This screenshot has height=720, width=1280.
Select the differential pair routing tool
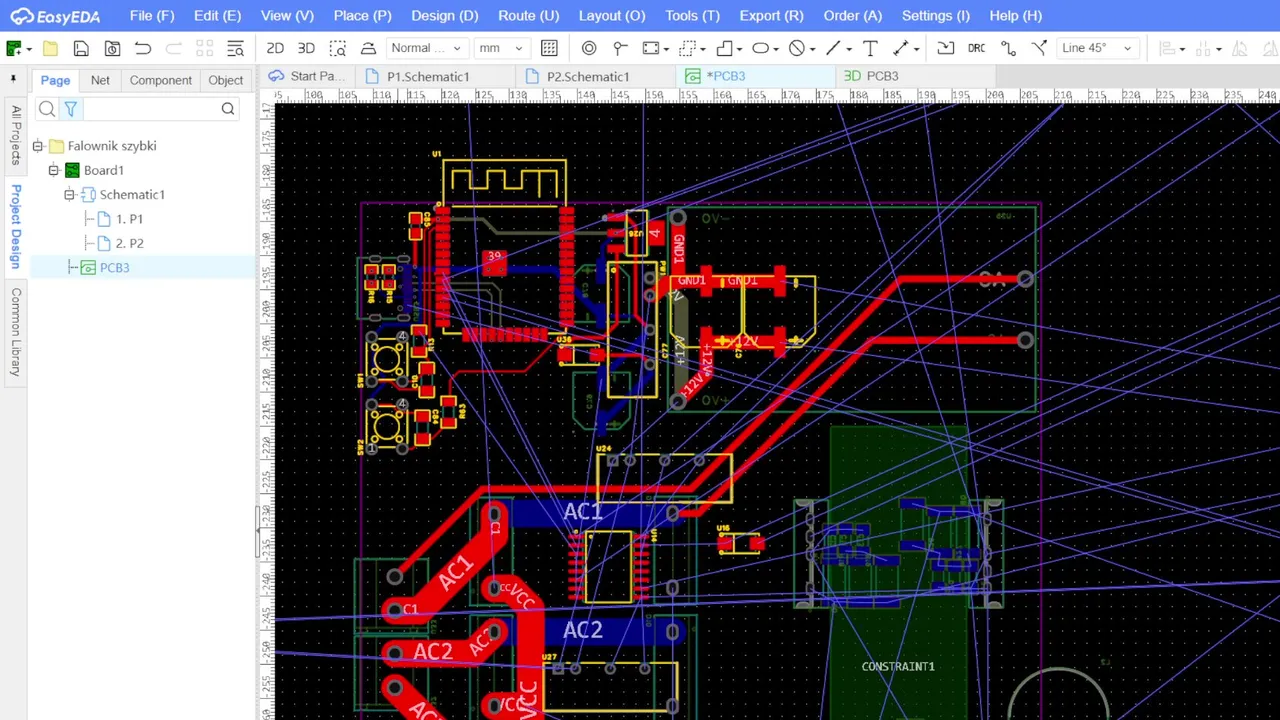coord(1039,48)
